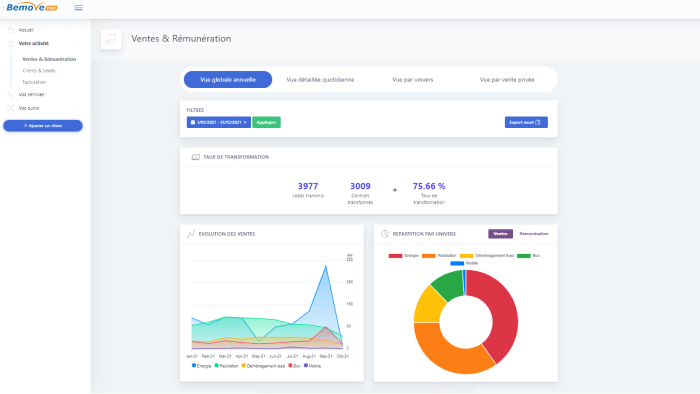Click the 3009 contrats transformés value
Viewport: 700px width, 394px height.
(x=360, y=186)
